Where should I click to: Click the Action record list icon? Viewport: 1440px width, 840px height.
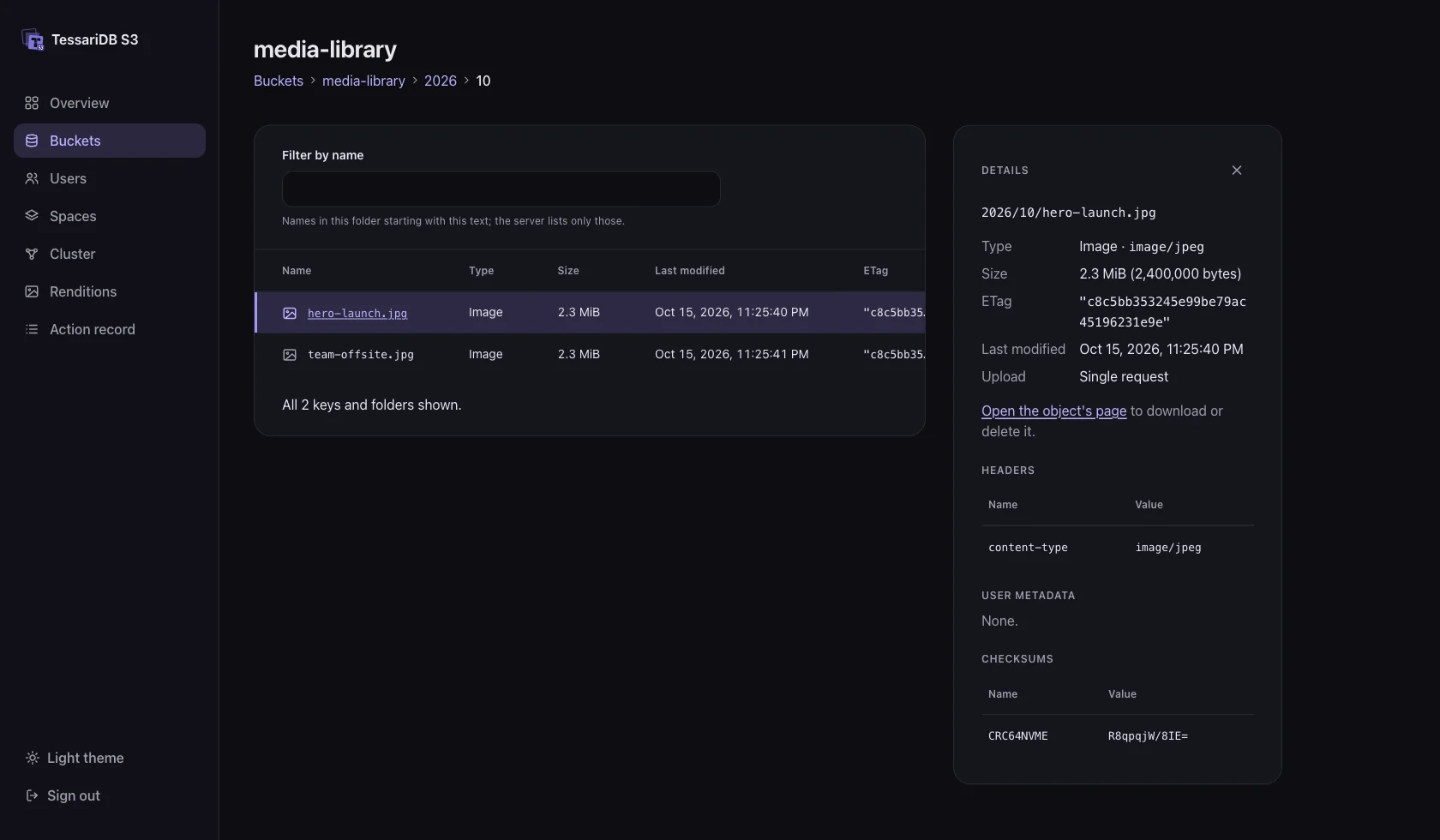click(x=32, y=329)
